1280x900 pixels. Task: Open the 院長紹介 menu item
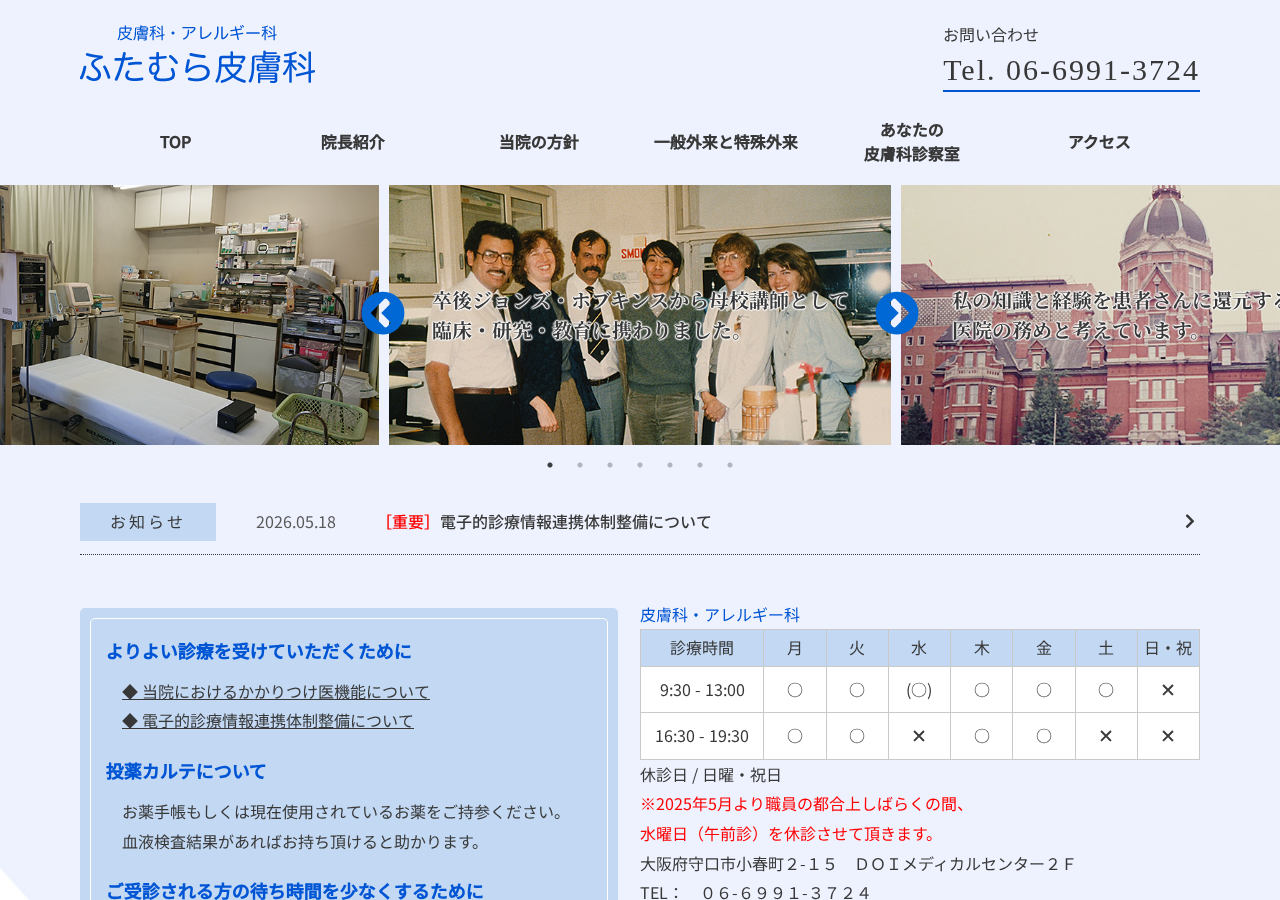(x=353, y=142)
